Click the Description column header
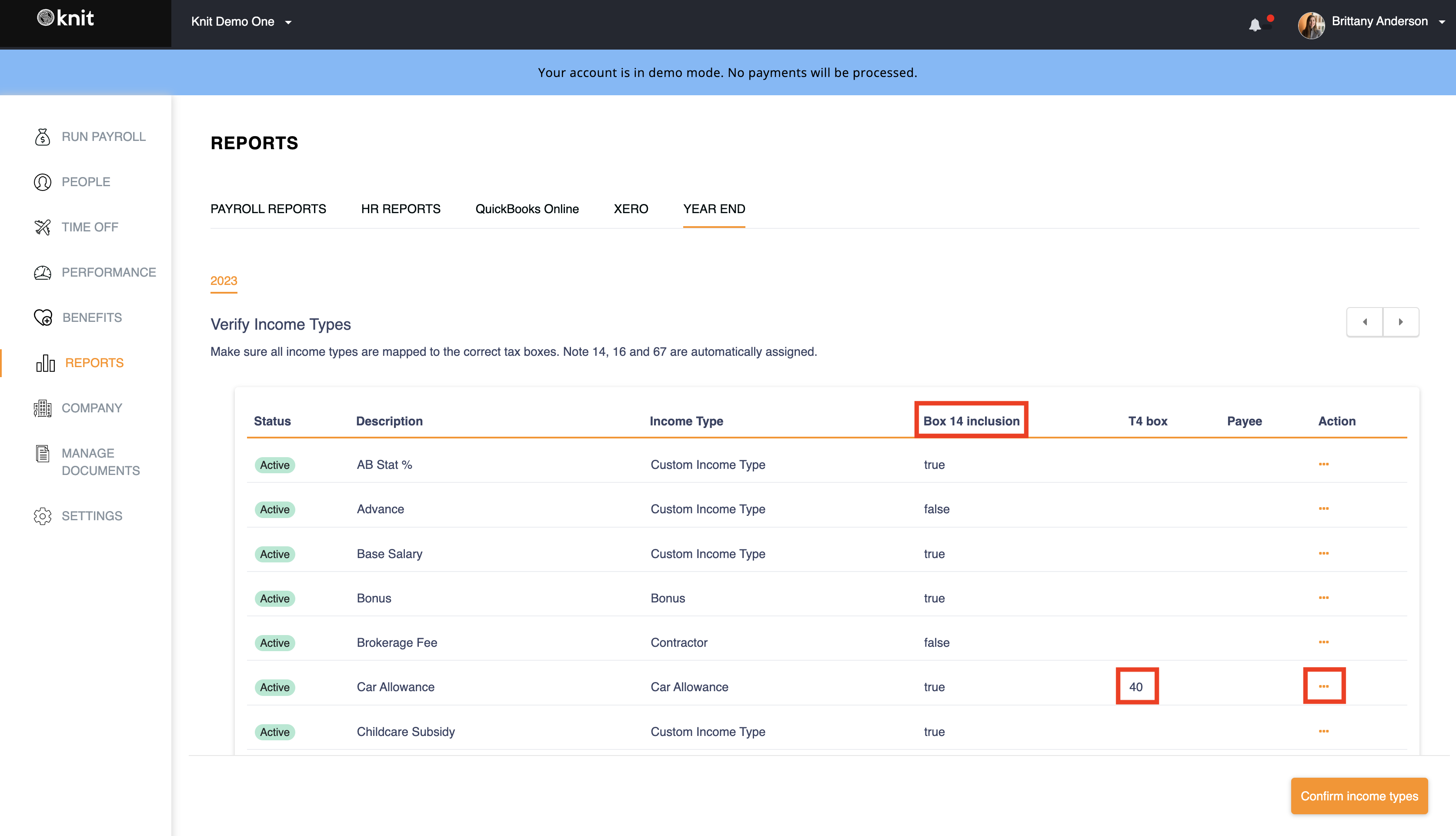The image size is (1456, 836). 389,421
